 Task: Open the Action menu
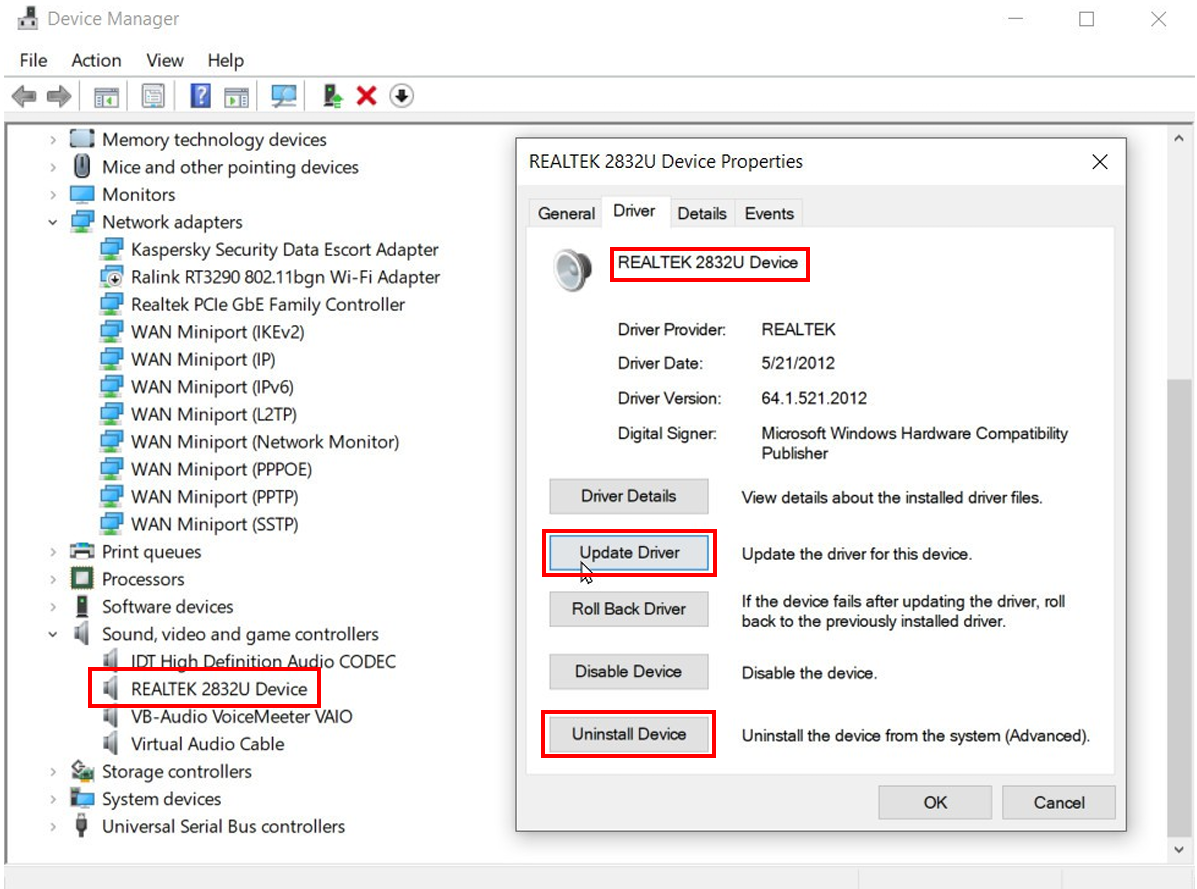click(96, 60)
